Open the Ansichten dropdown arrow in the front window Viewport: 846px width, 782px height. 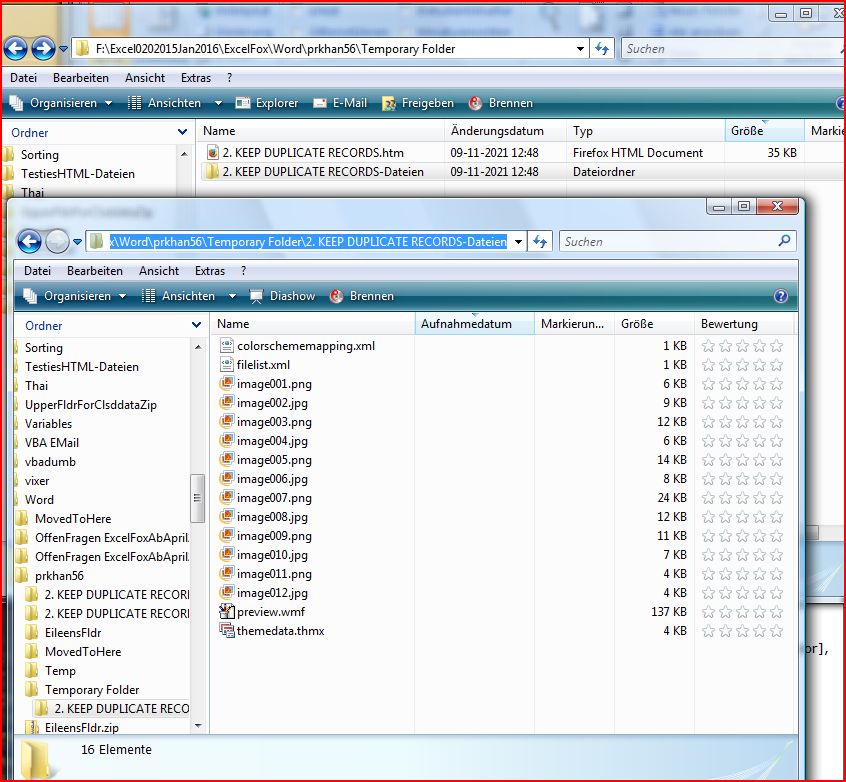(232, 296)
